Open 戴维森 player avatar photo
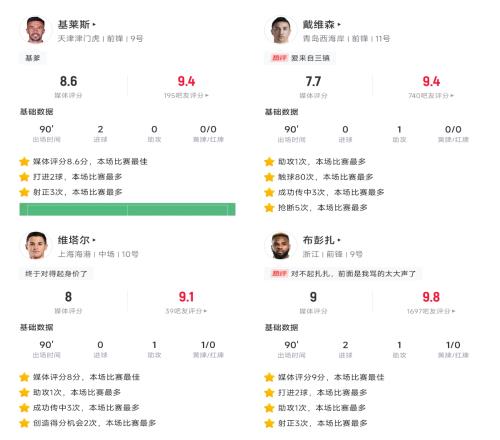 coord(281,30)
